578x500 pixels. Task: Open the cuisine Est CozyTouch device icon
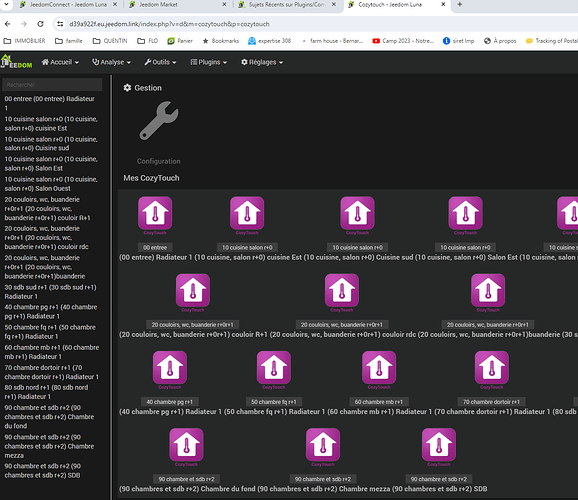247,213
